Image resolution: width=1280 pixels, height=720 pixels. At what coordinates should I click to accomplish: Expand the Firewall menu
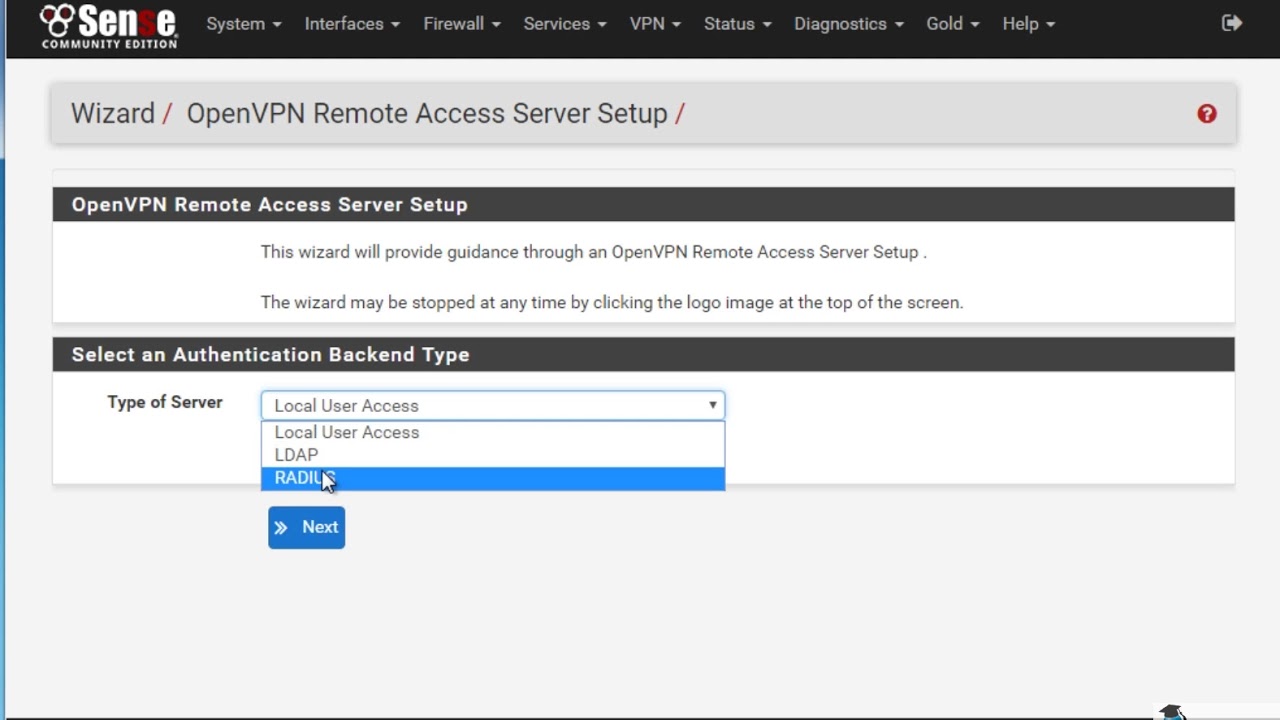[461, 24]
